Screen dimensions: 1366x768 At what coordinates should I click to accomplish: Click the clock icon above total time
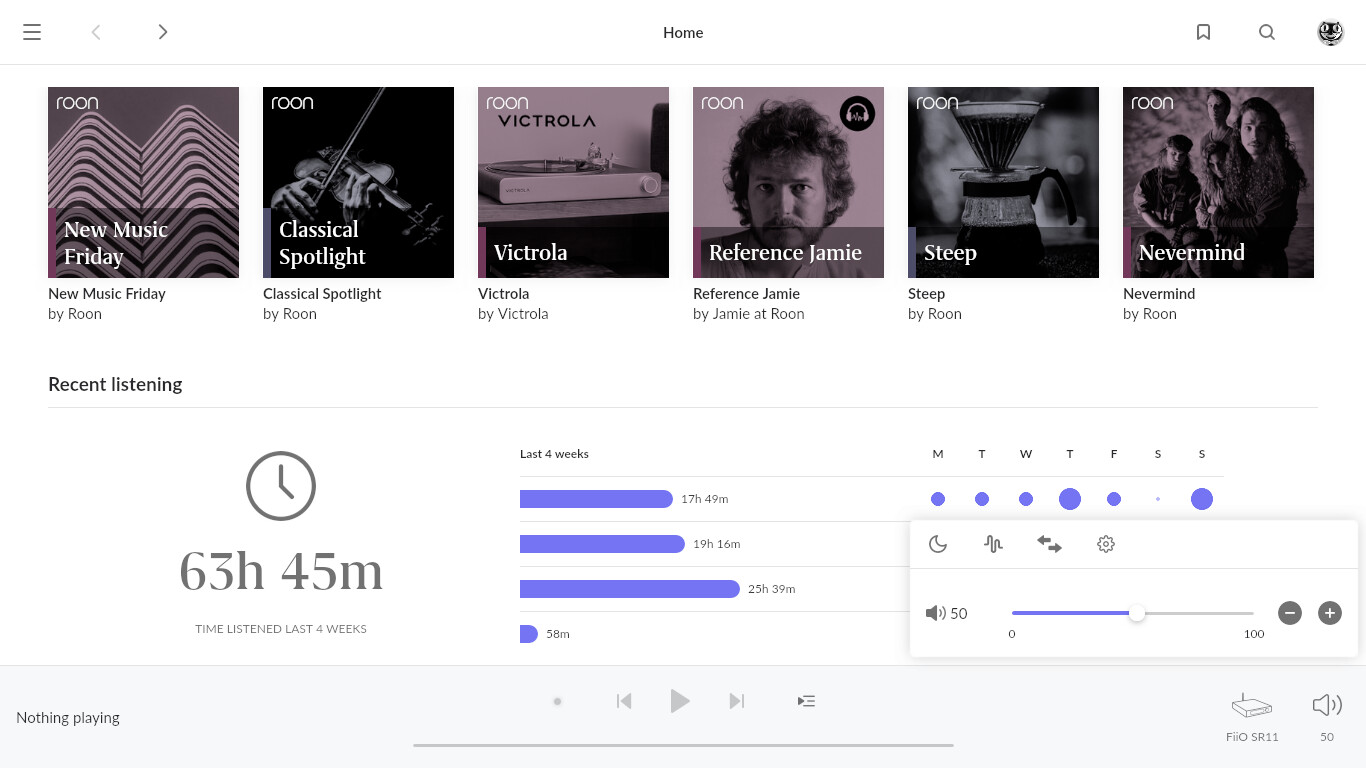[x=281, y=486]
